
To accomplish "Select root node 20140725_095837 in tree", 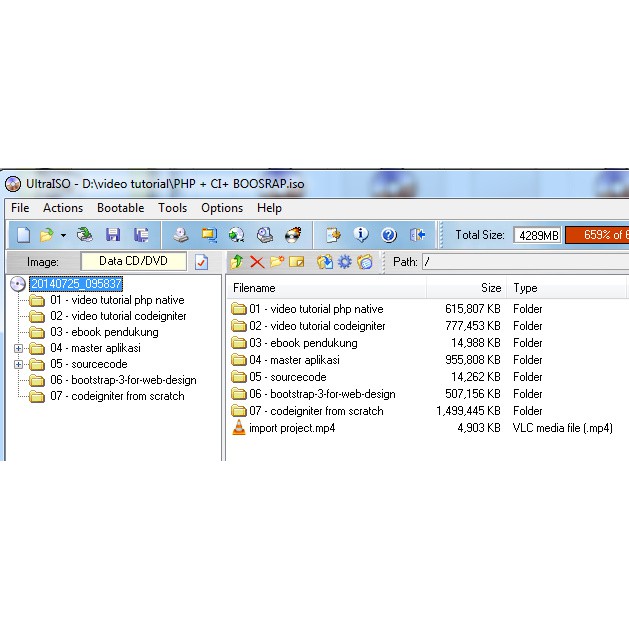I will click(76, 284).
